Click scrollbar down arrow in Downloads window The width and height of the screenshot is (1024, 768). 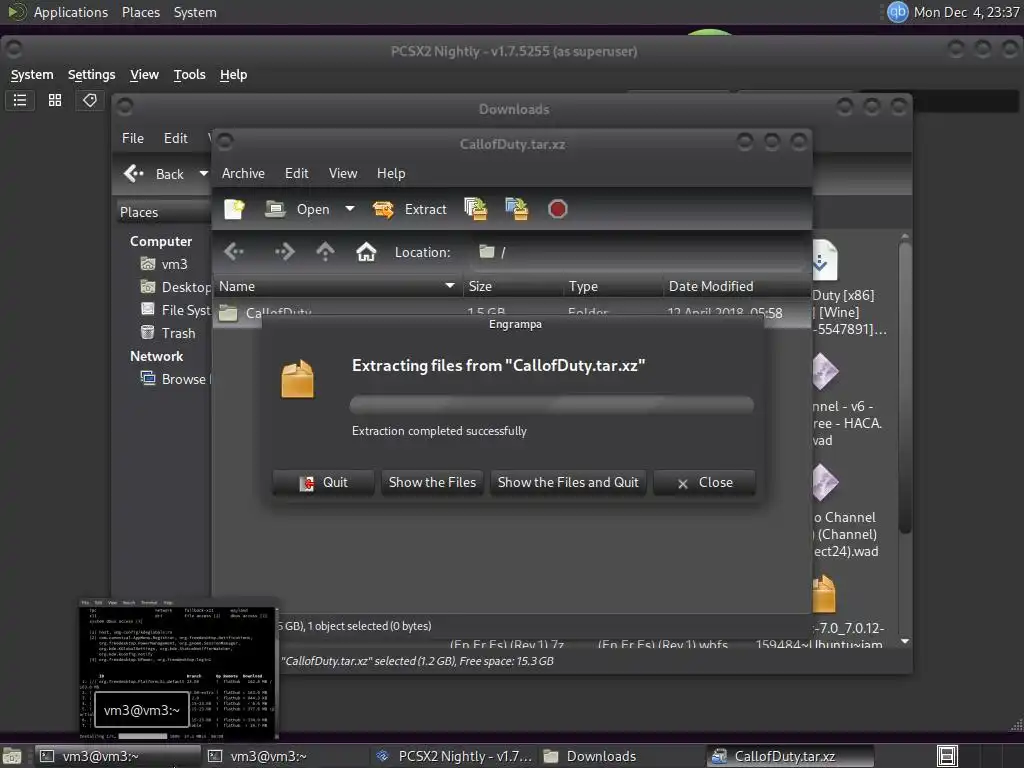point(904,641)
